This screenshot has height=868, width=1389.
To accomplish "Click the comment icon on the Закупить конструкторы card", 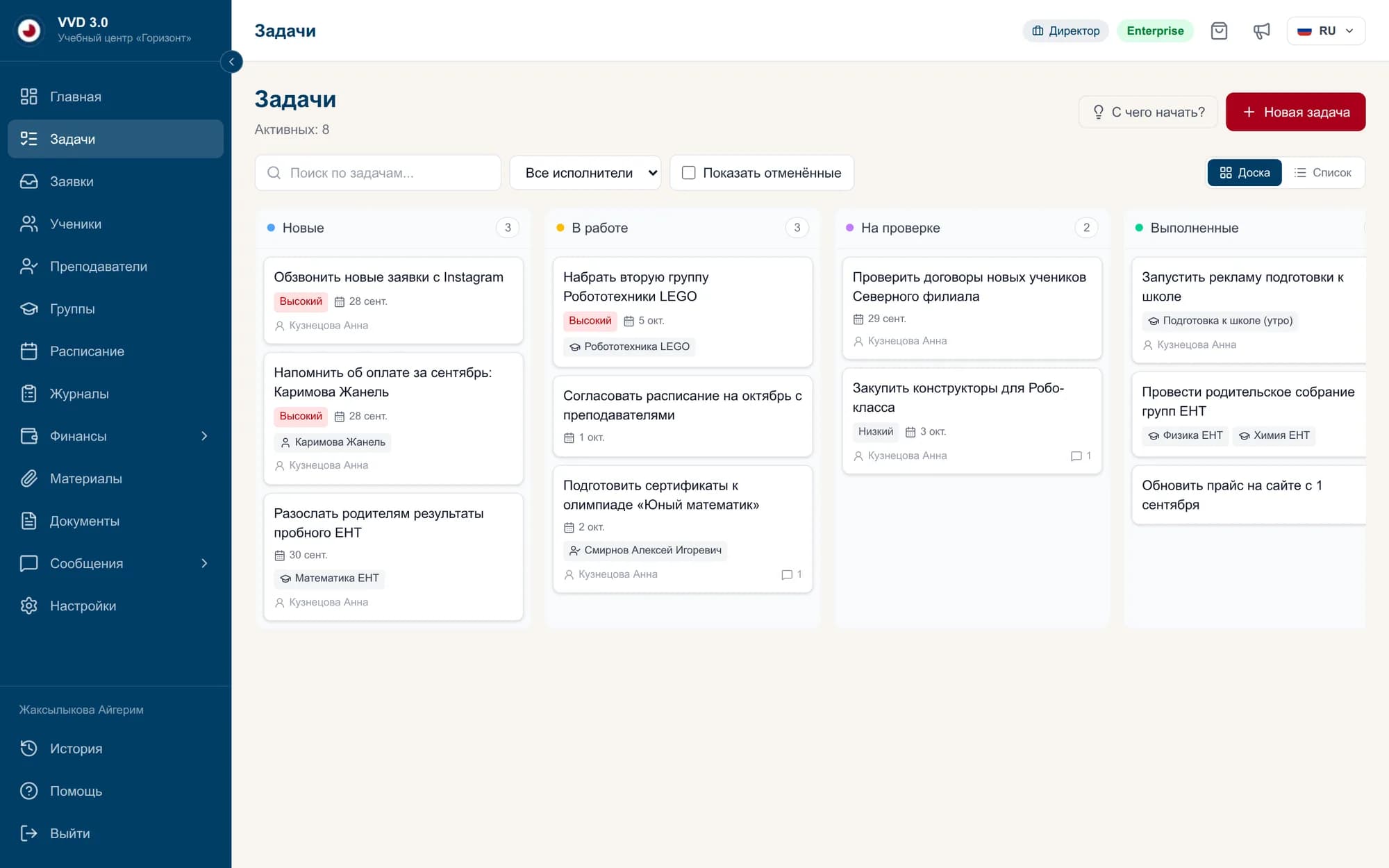I will [x=1076, y=456].
